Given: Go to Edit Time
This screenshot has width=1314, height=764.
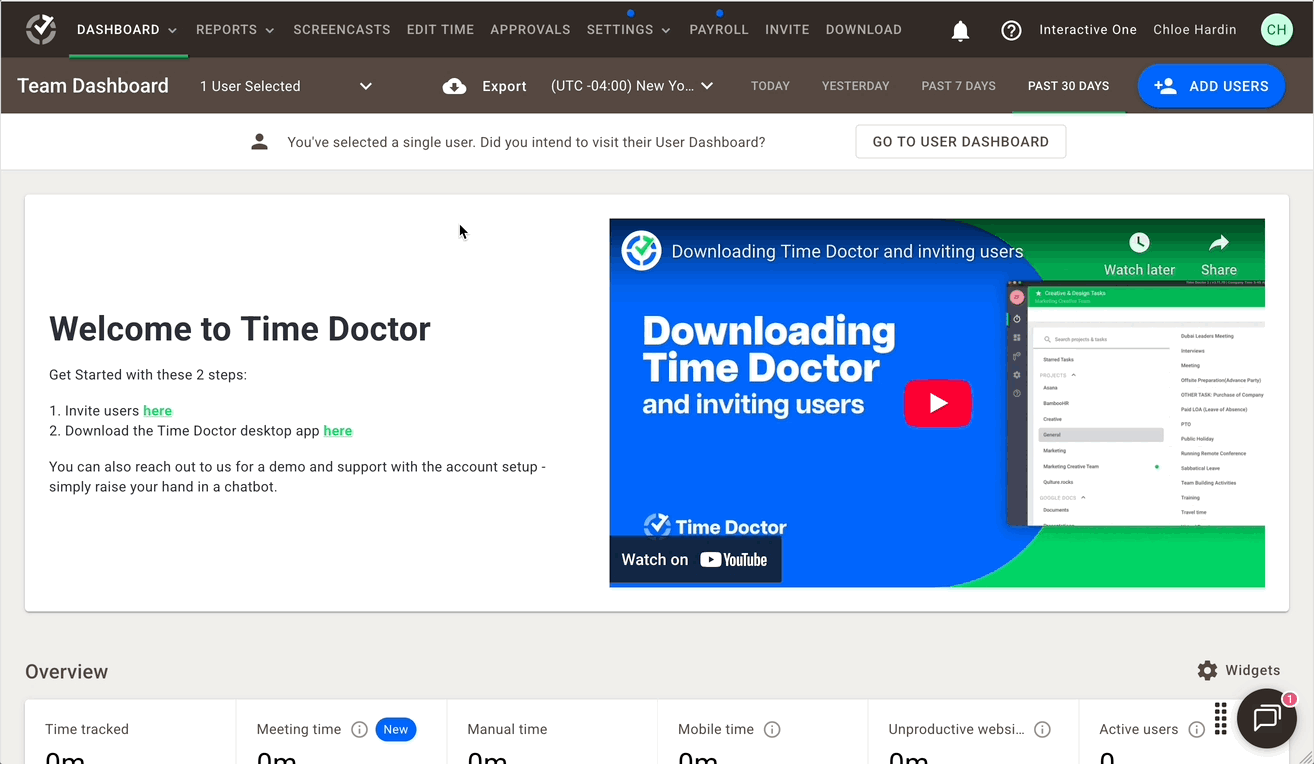Looking at the screenshot, I should click(x=440, y=30).
